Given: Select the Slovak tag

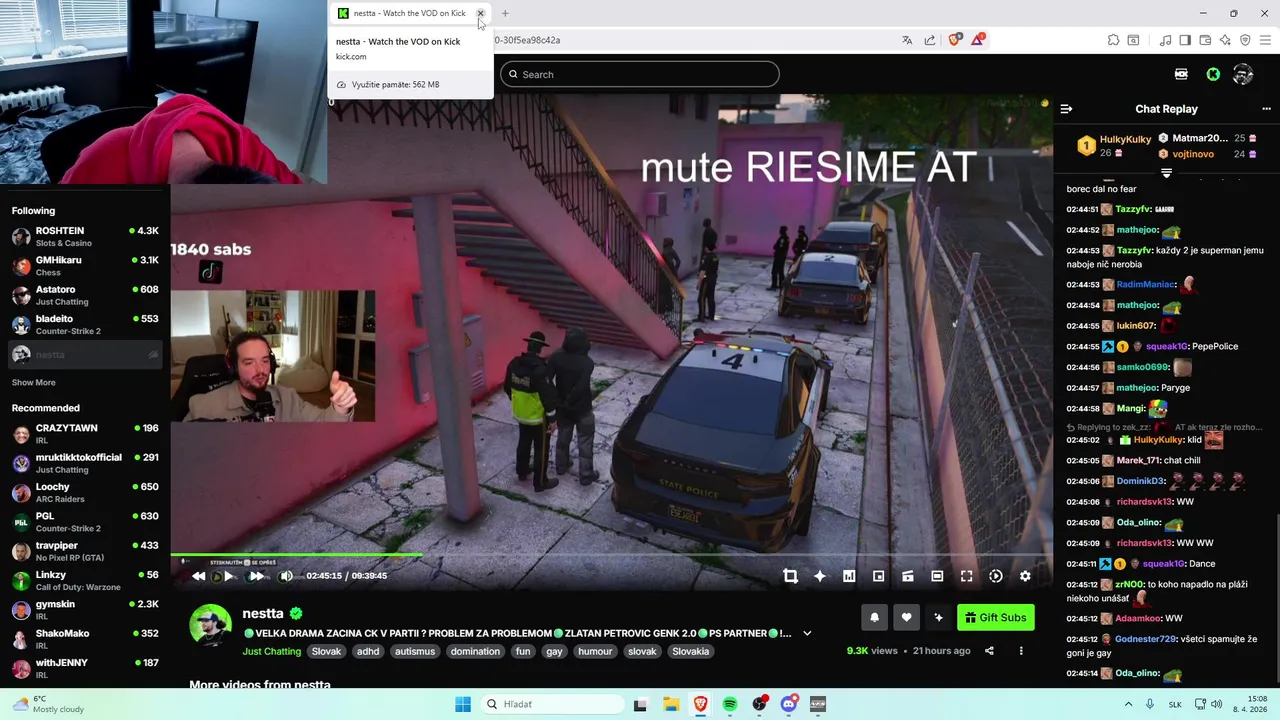Looking at the screenshot, I should (x=326, y=651).
